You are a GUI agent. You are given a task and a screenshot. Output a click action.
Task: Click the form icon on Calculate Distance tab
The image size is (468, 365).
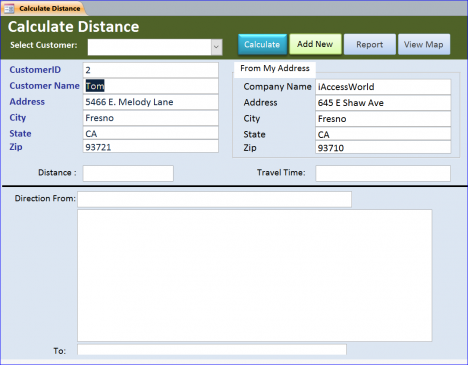(x=9, y=9)
